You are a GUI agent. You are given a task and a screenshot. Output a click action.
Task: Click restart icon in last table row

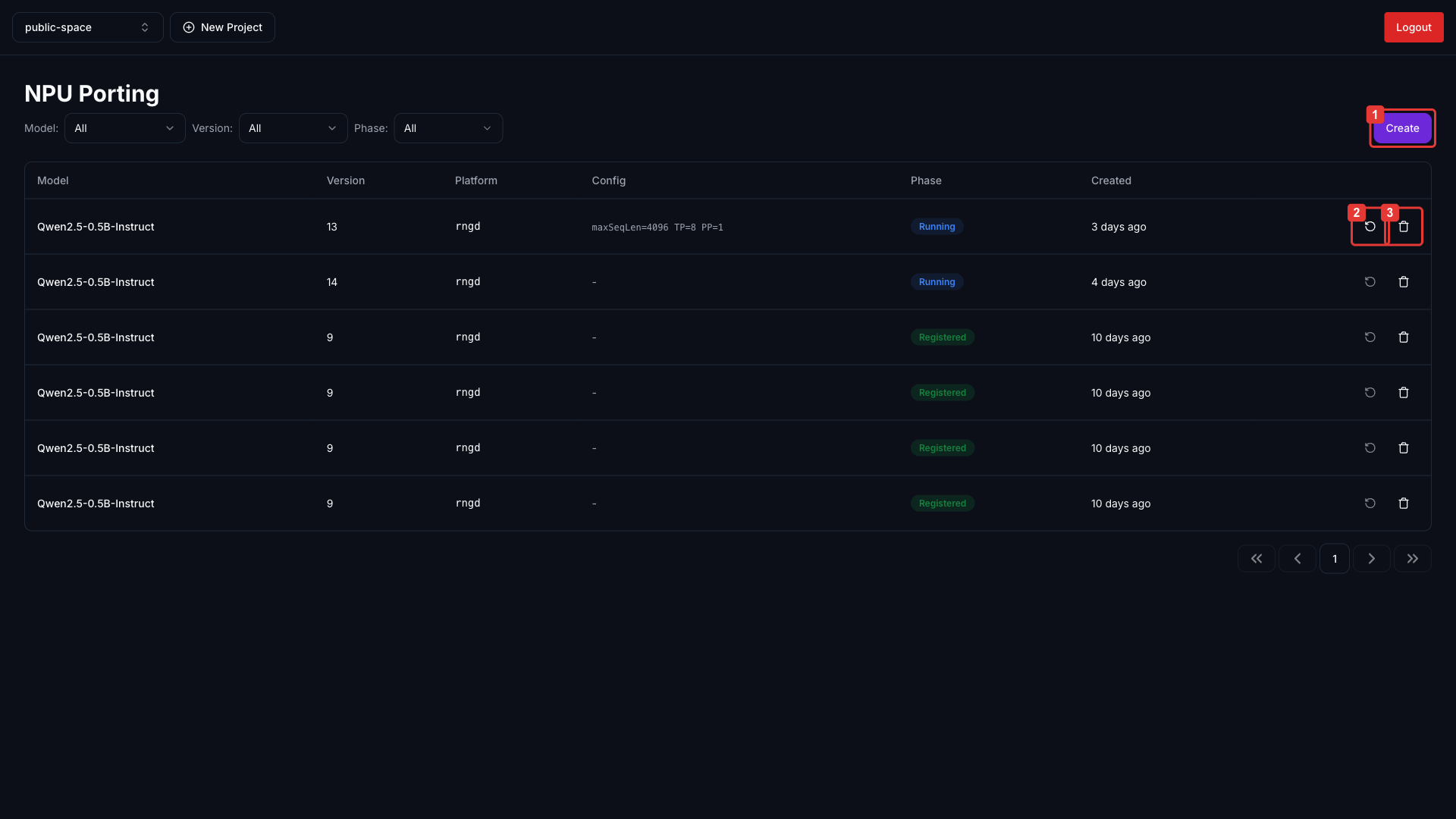[1370, 504]
